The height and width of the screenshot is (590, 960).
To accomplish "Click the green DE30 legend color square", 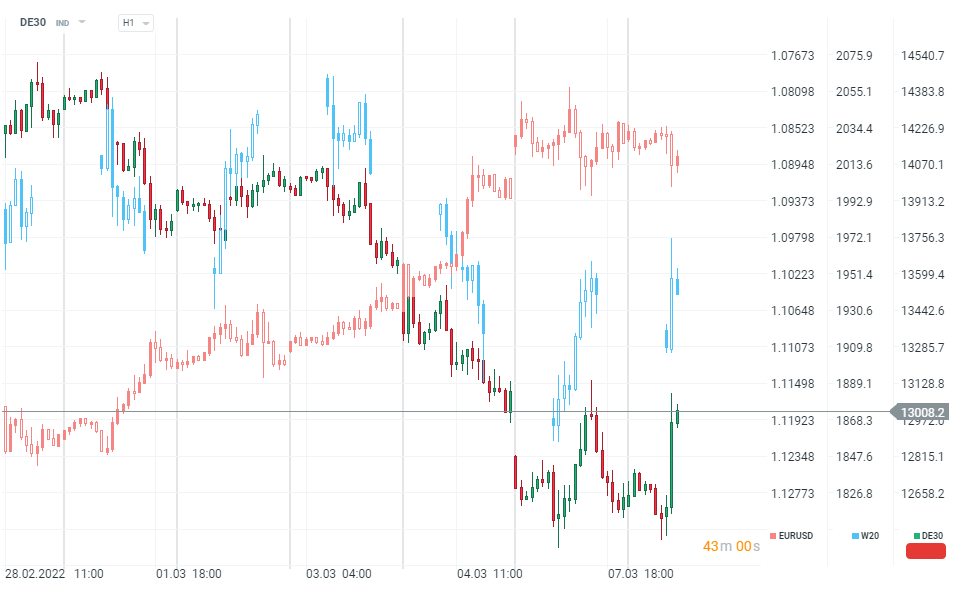I will pos(917,536).
